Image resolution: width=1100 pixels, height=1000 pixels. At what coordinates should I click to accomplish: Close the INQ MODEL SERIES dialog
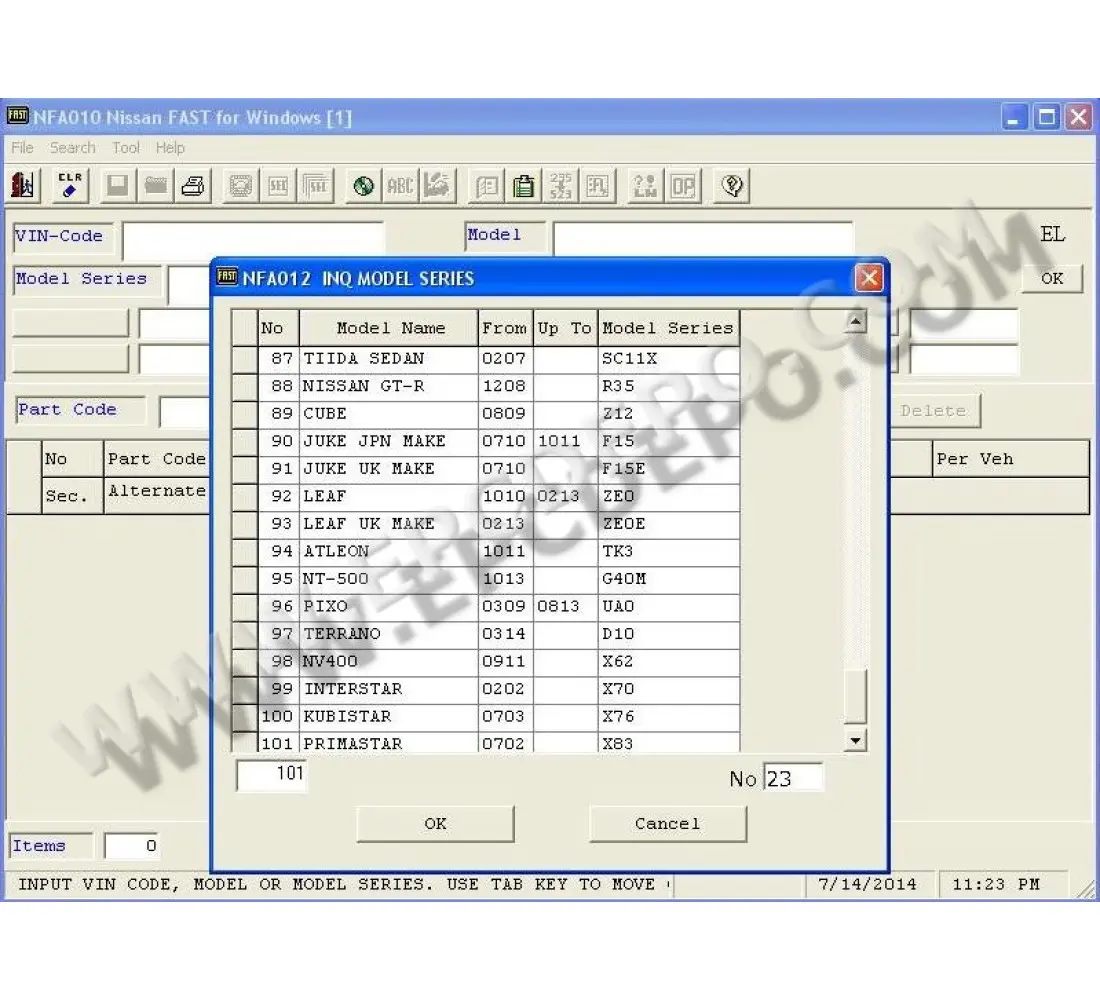coord(869,278)
